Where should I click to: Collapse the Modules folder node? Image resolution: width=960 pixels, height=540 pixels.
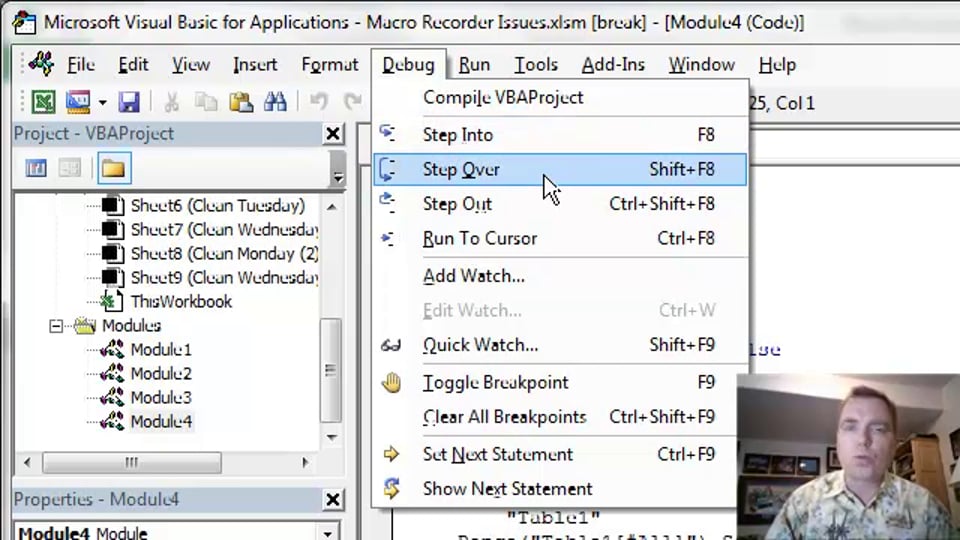tap(56, 326)
